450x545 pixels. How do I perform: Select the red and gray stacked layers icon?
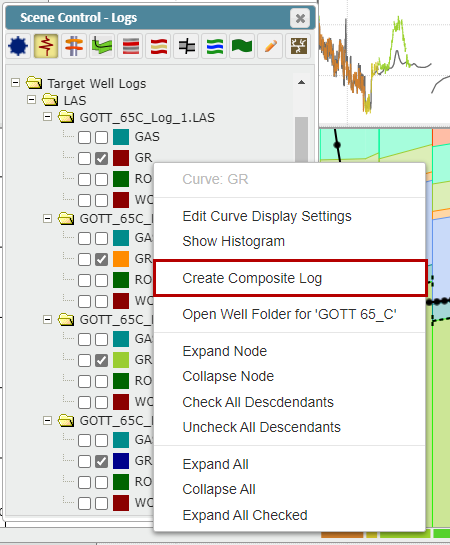point(130,46)
